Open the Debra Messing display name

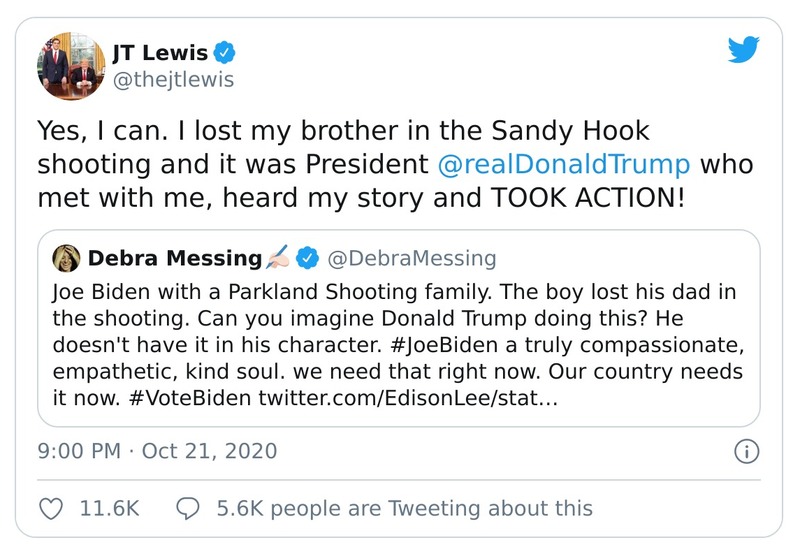(x=174, y=259)
